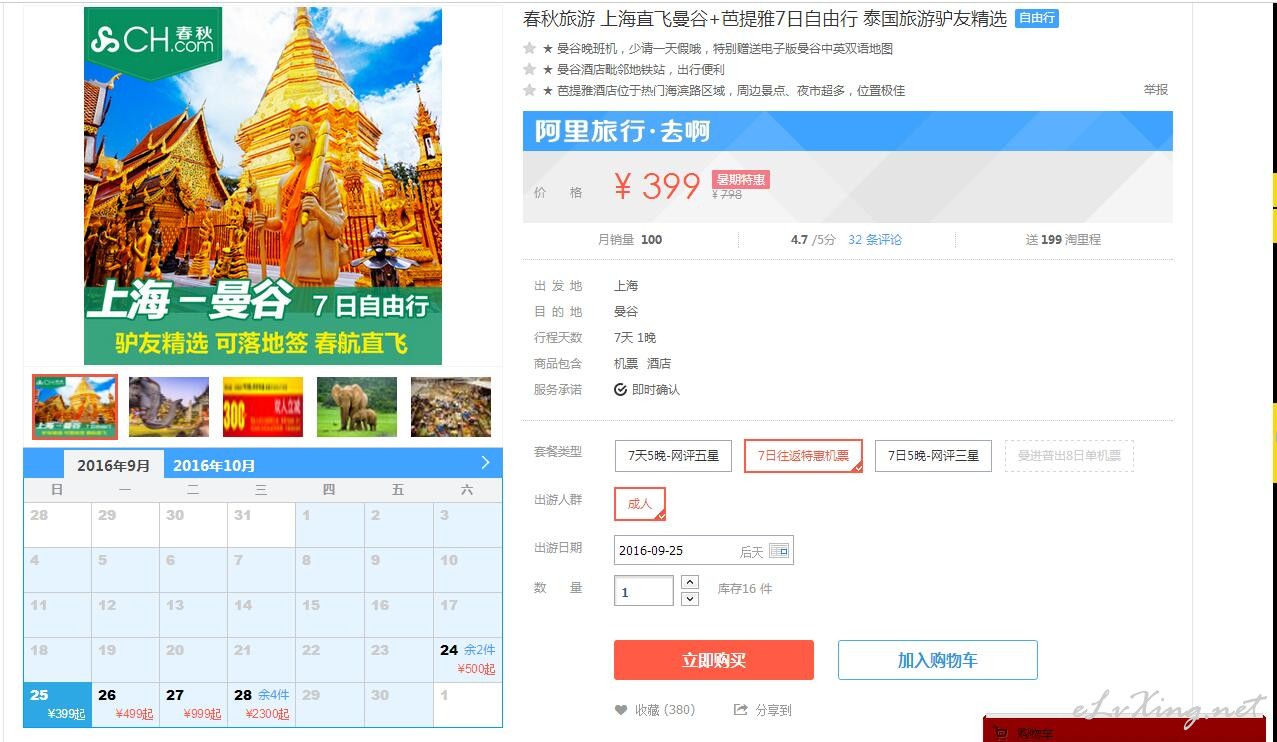Select the elephant thumbnail image
Viewport: 1277px width, 742px height.
(x=357, y=407)
